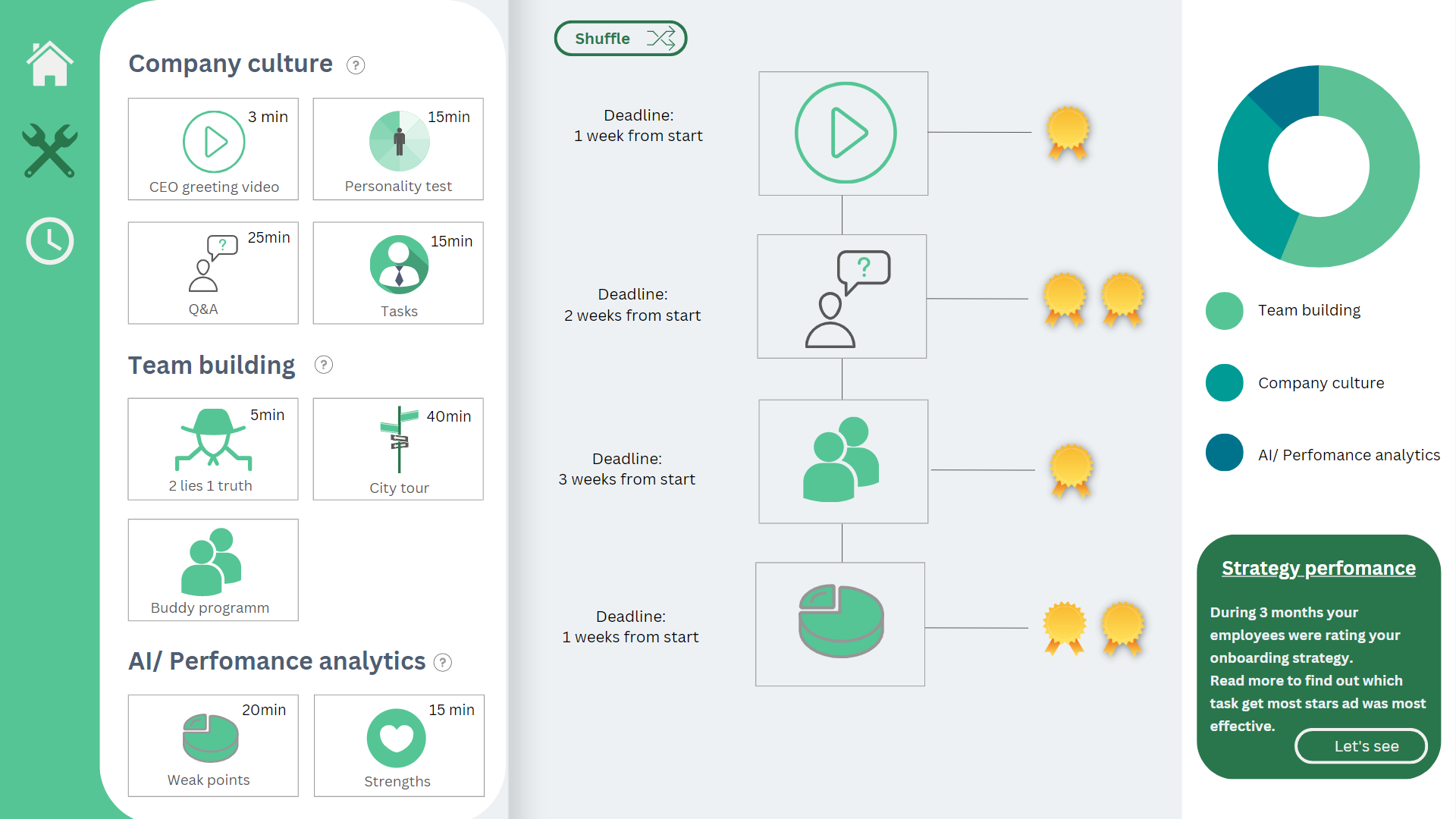The height and width of the screenshot is (819, 1456).
Task: Click the Company culture legend color dot
Action: pos(1224,383)
